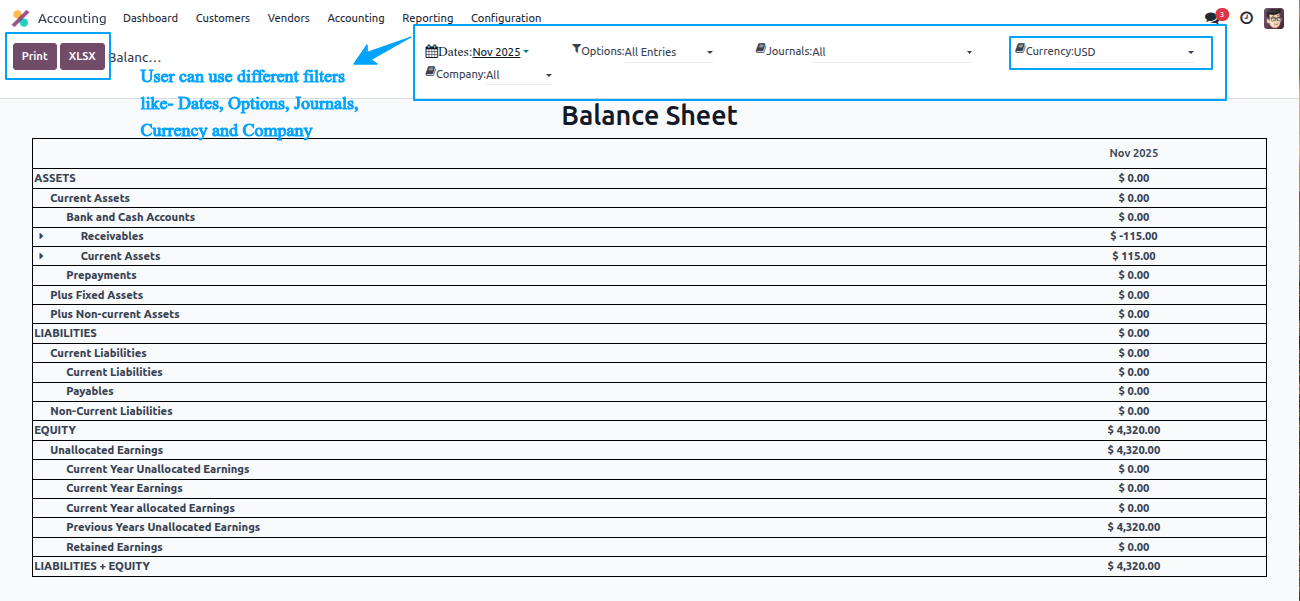This screenshot has height=601, width=1300.
Task: Open the Configuration menu
Action: click(x=506, y=18)
